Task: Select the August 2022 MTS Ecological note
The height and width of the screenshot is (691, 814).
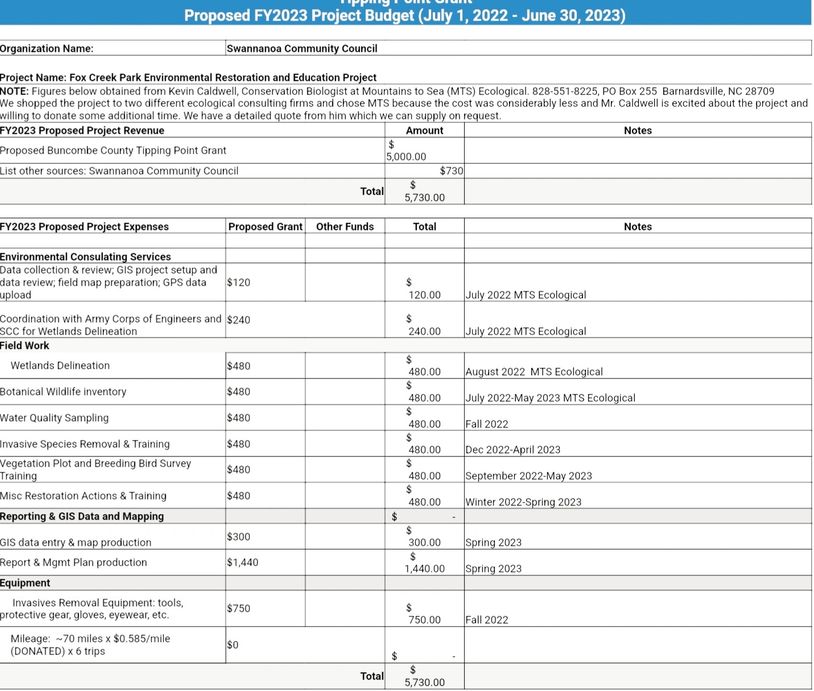Action: (x=534, y=372)
